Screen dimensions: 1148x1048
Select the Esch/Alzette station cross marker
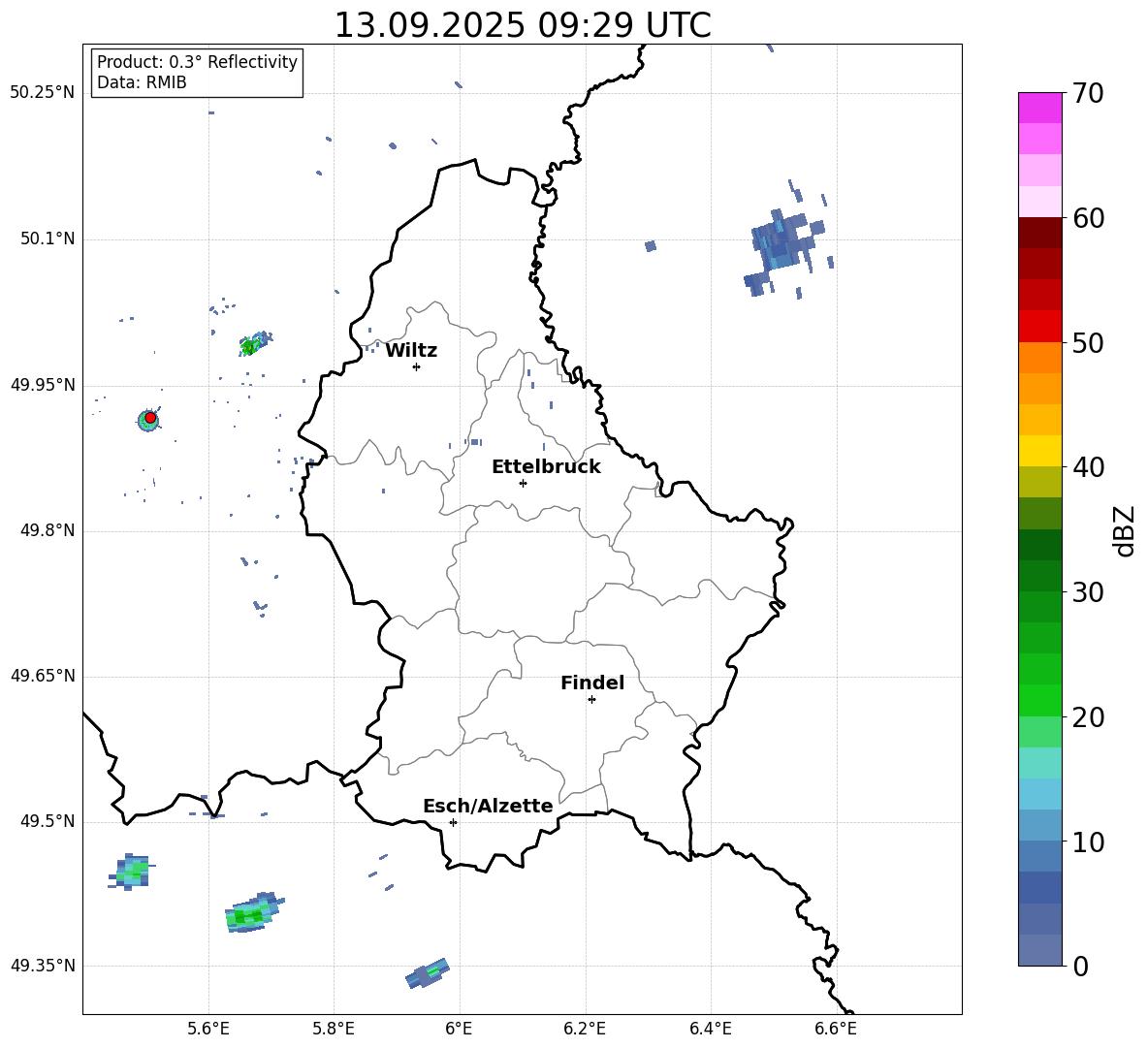coord(453,822)
